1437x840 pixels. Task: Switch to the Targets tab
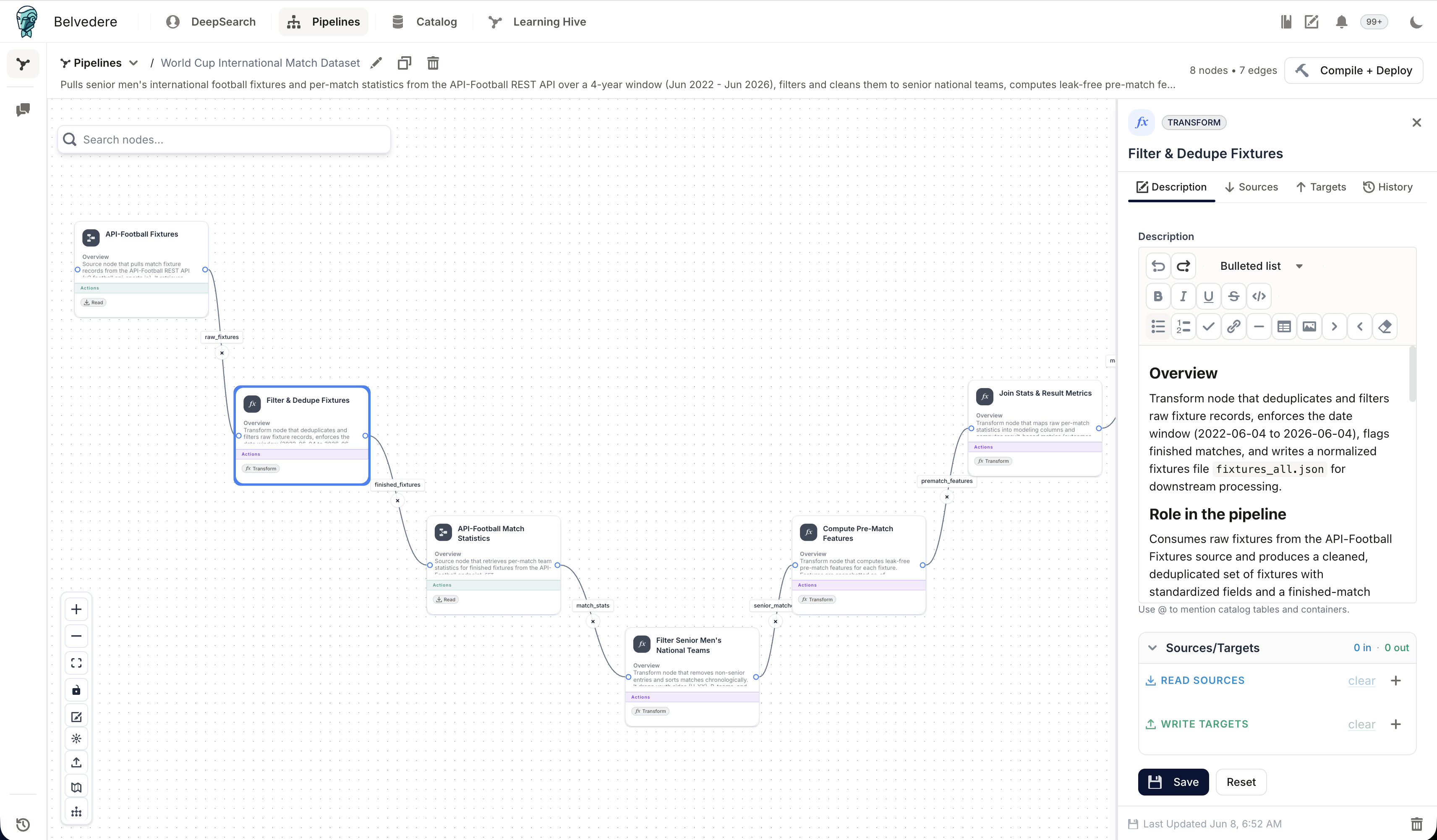click(1321, 187)
